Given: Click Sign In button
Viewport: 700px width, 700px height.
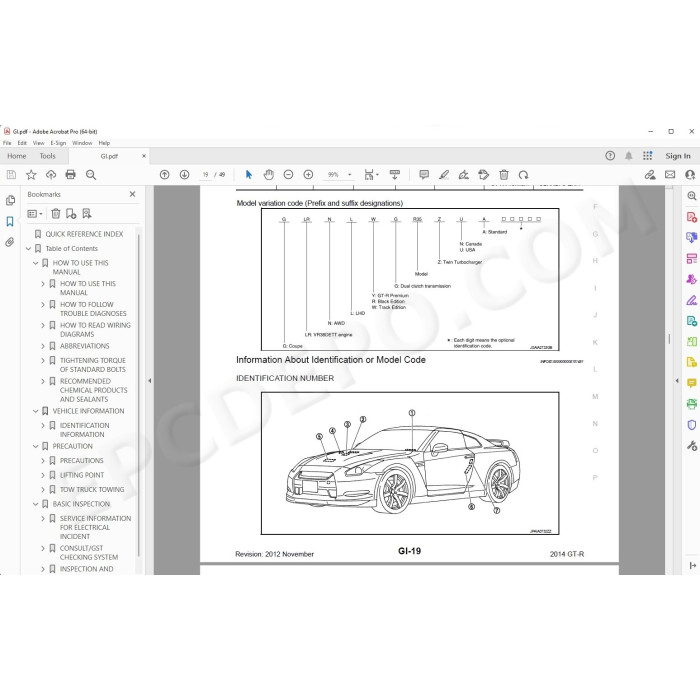Looking at the screenshot, I should 678,156.
